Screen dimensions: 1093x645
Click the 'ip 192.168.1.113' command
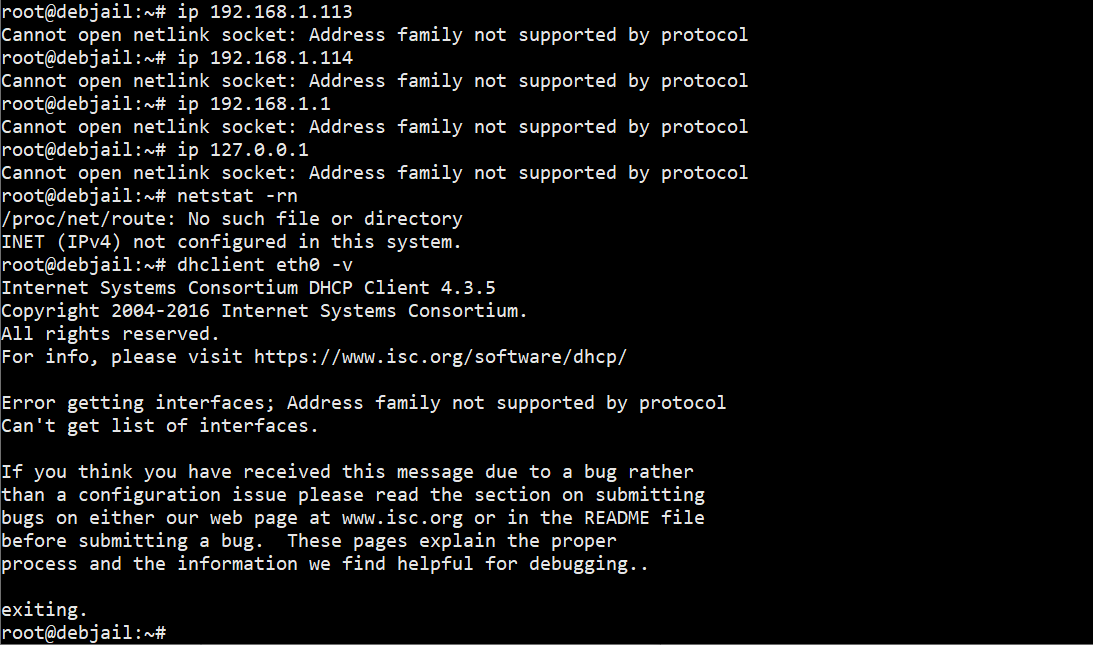[x=265, y=12]
